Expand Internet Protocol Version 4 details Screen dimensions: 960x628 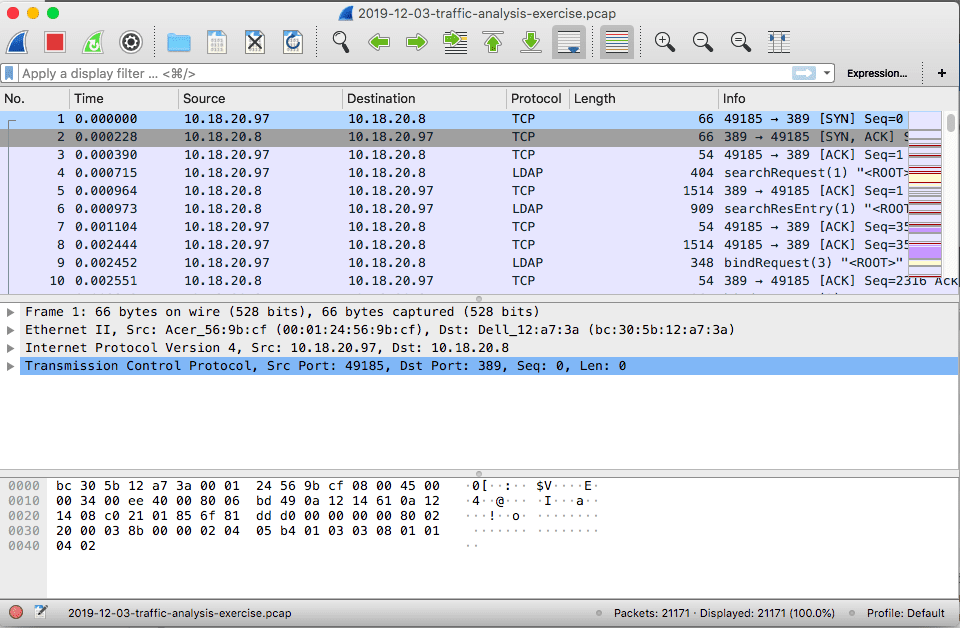(x=10, y=348)
